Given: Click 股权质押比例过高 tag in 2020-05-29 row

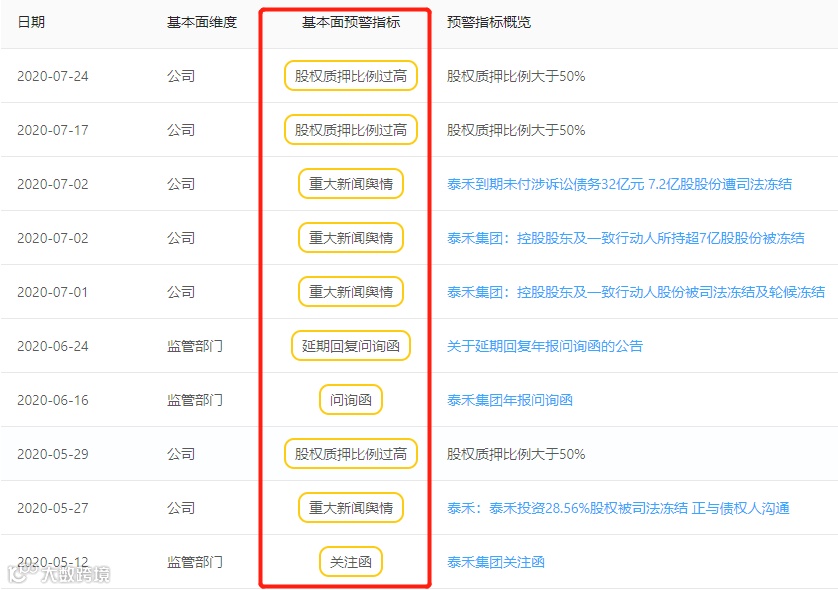Looking at the screenshot, I should point(351,454).
